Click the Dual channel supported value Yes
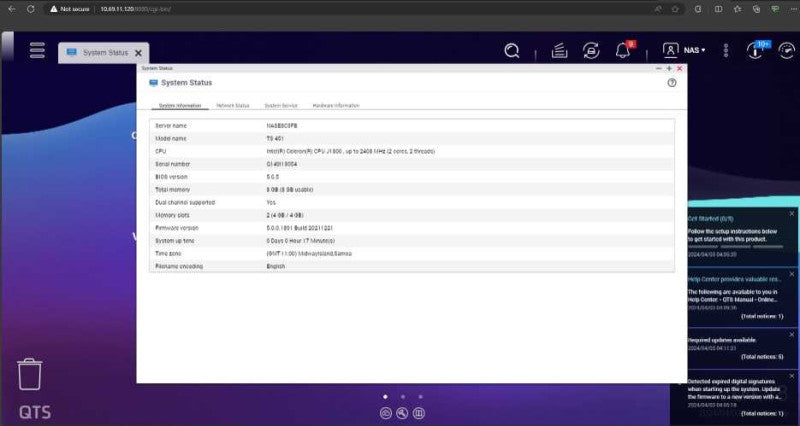The image size is (800, 426). click(x=271, y=203)
